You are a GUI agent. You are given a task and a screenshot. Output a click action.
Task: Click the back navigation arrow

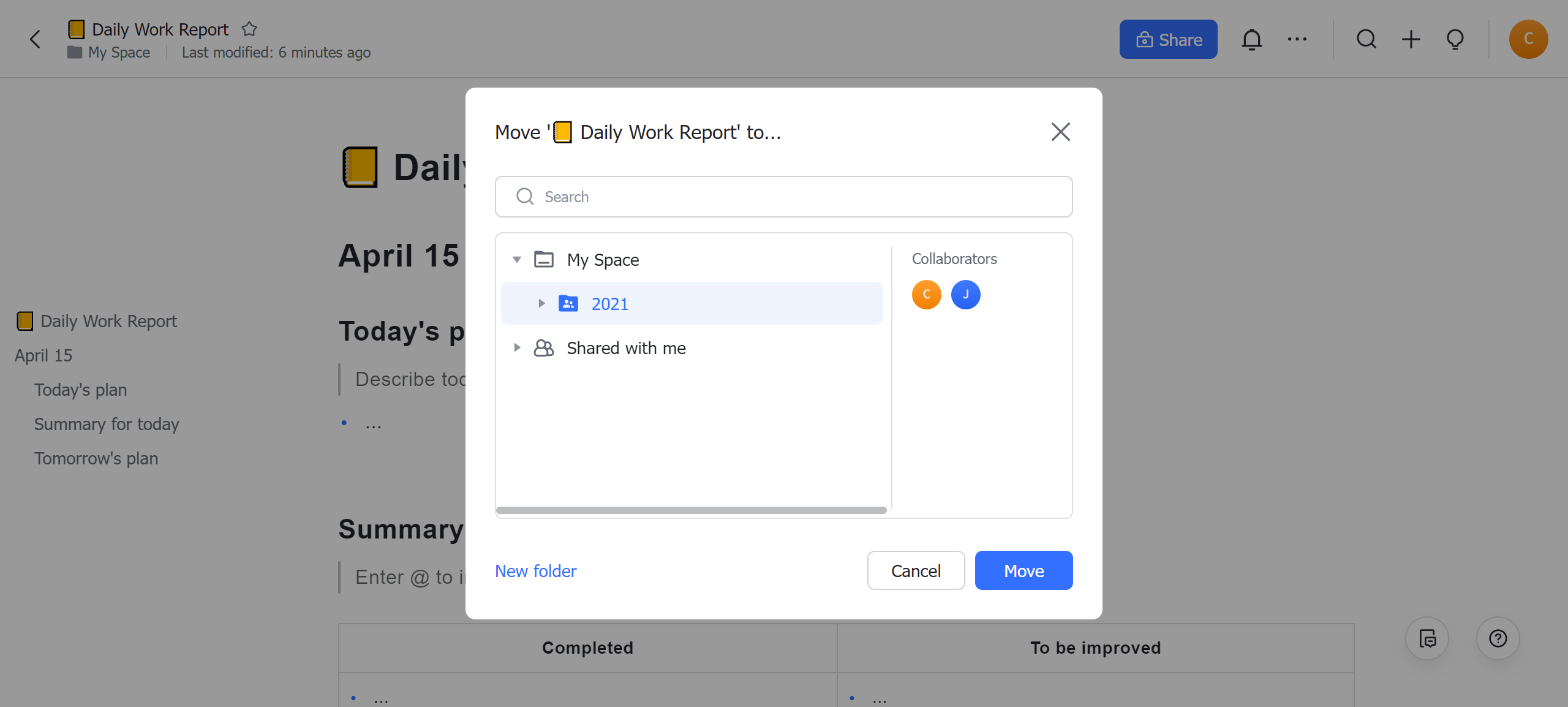35,39
